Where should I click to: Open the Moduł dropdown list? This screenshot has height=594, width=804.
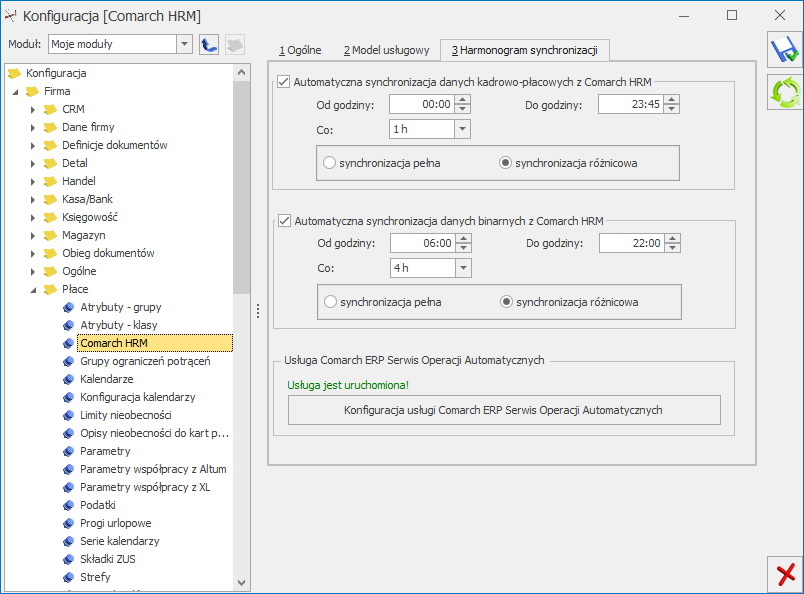[x=184, y=44]
